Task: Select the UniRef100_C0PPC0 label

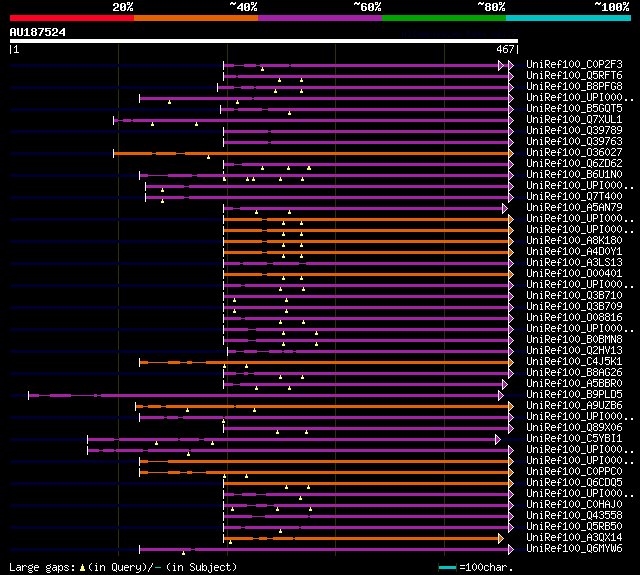Action: pos(574,472)
